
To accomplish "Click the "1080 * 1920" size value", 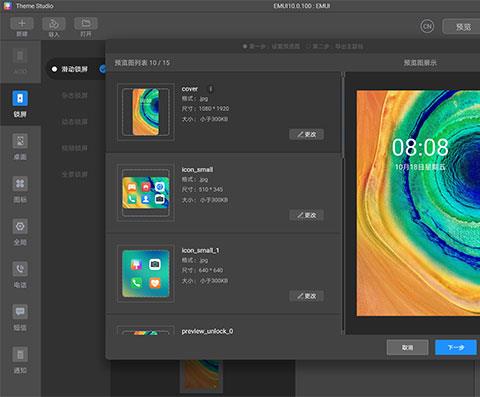I will coord(214,109).
